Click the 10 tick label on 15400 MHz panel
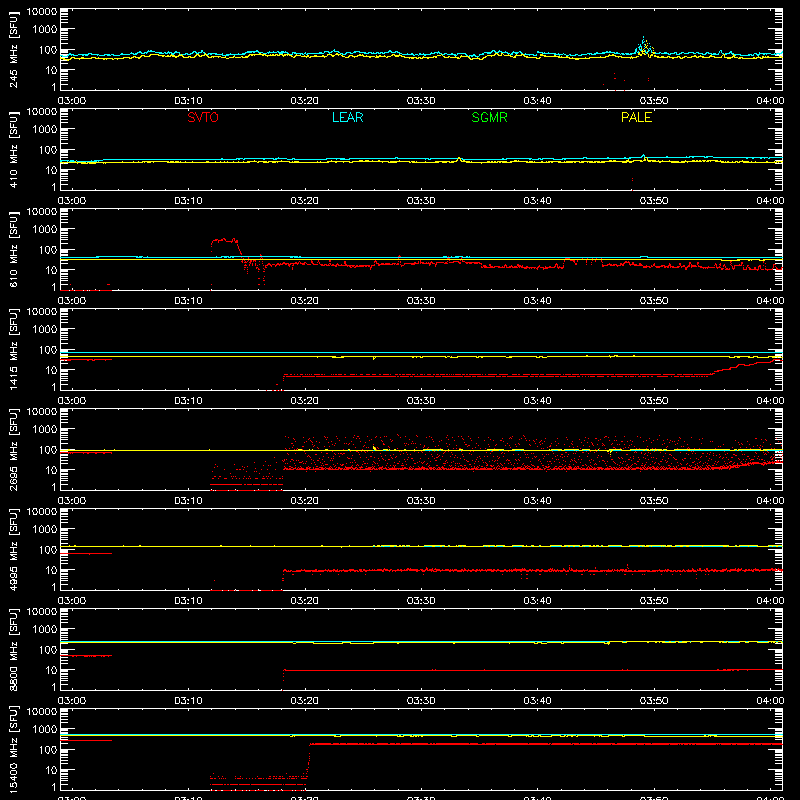The image size is (800, 800). click(x=51, y=770)
